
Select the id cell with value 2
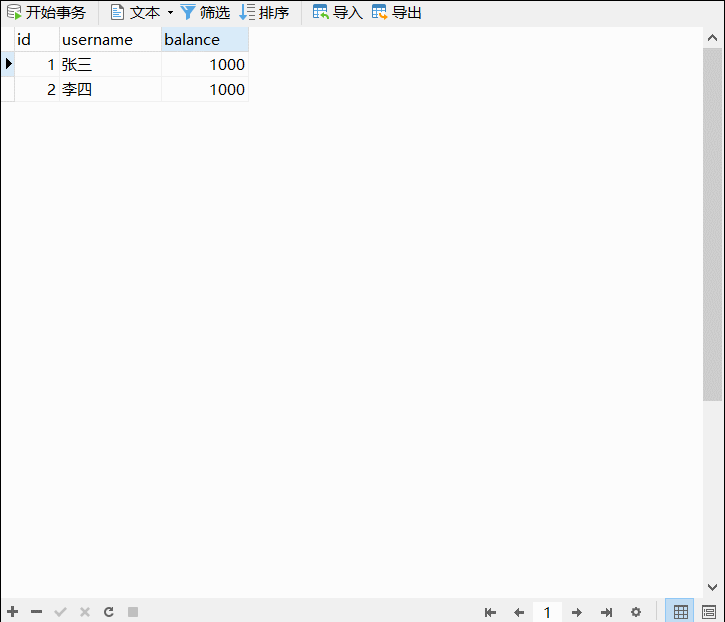(37, 89)
